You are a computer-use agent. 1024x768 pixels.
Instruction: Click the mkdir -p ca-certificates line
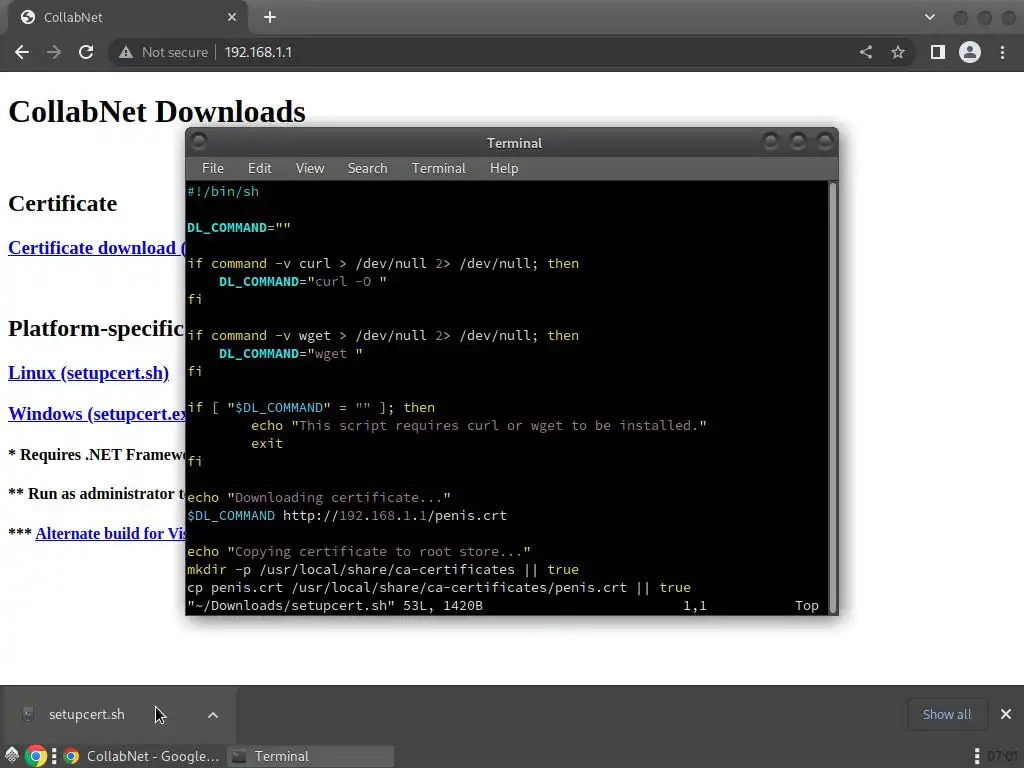(383, 569)
